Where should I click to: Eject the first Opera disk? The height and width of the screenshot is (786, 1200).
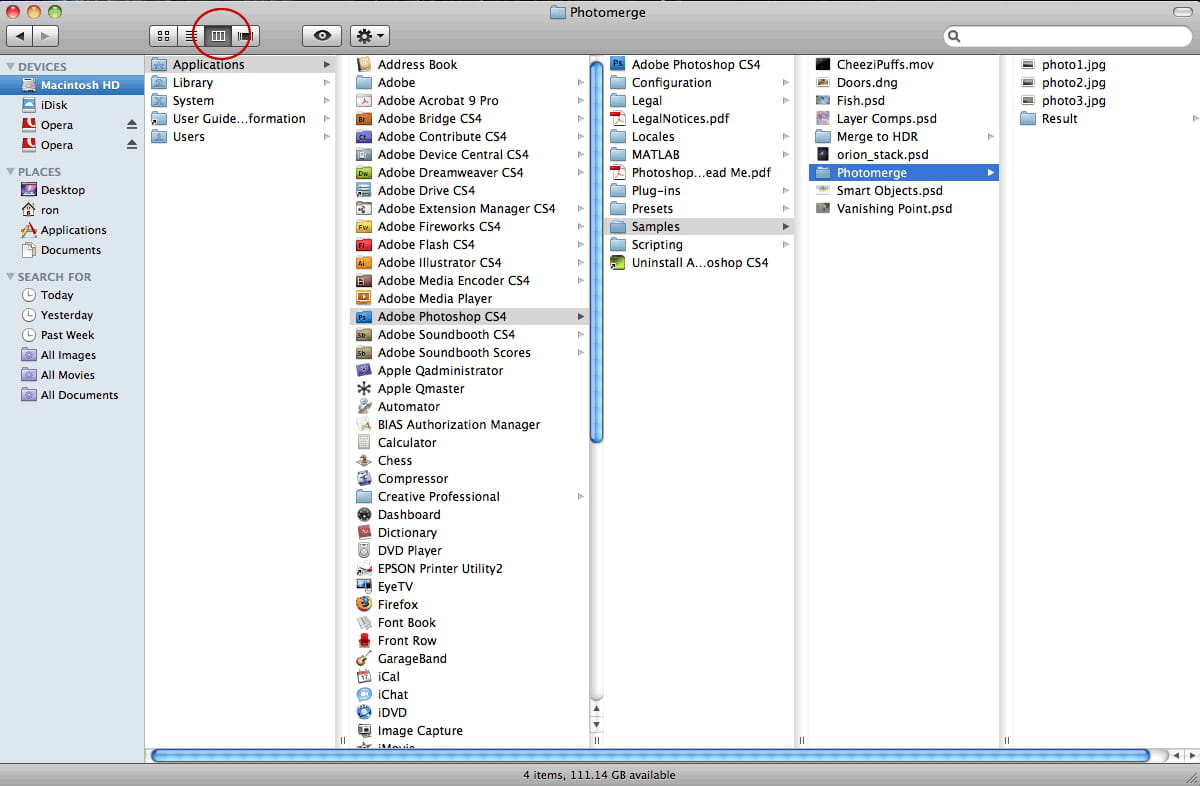(131, 125)
